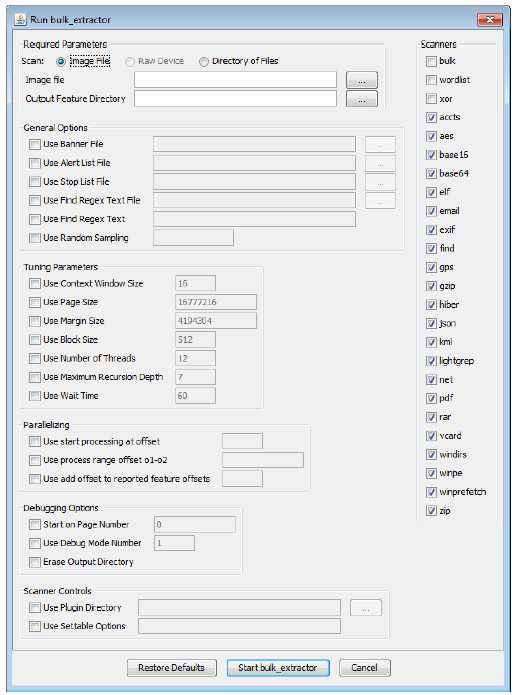This screenshot has width=518, height=695.
Task: Click the Output Feature Directory text field
Action: pyautogui.click(x=235, y=98)
